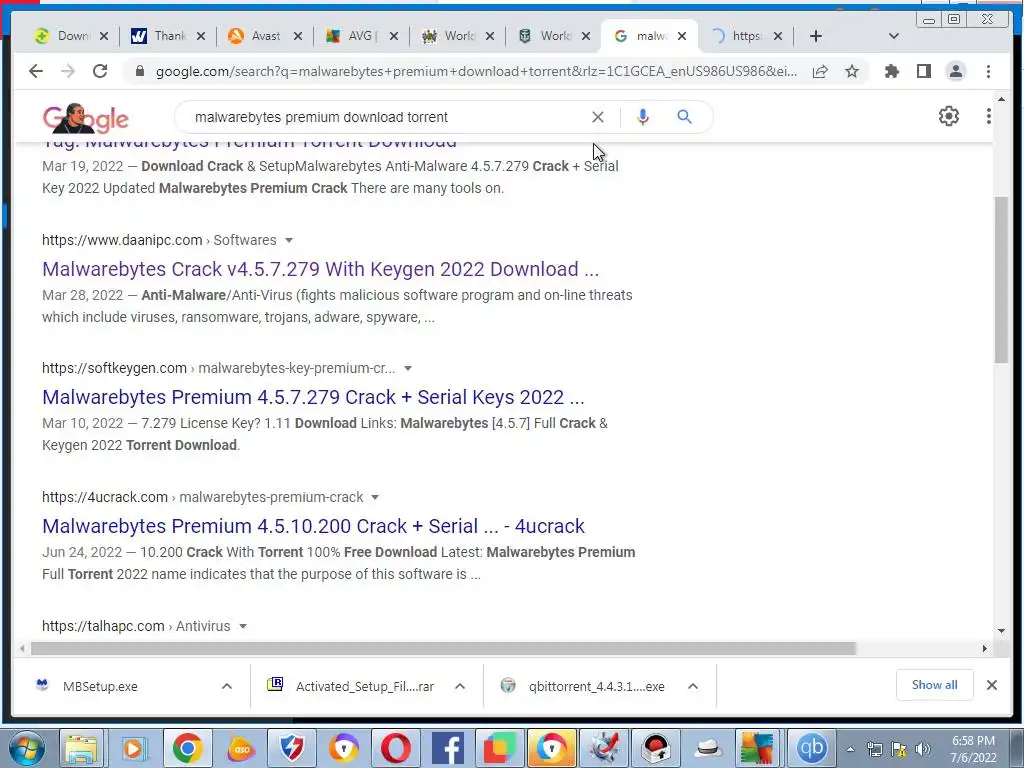Clear the Google search box

[x=598, y=117]
